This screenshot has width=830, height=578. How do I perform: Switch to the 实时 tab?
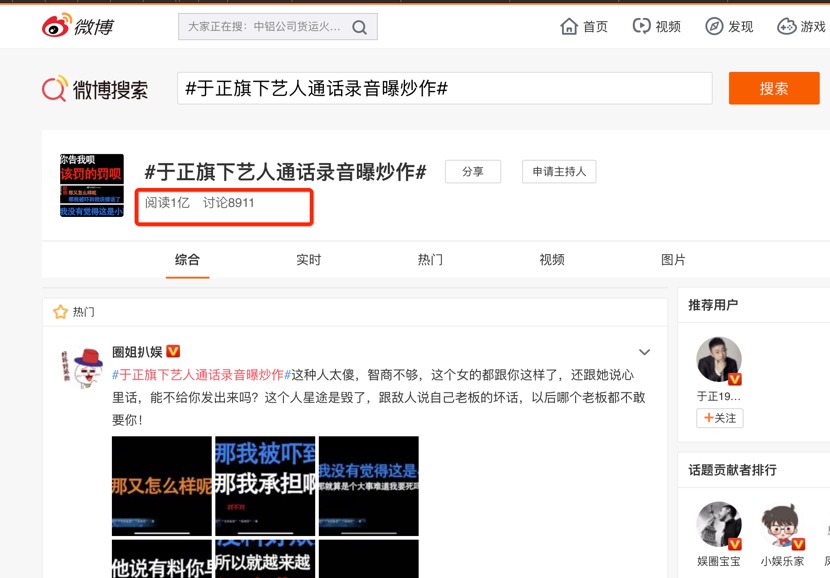coord(308,259)
